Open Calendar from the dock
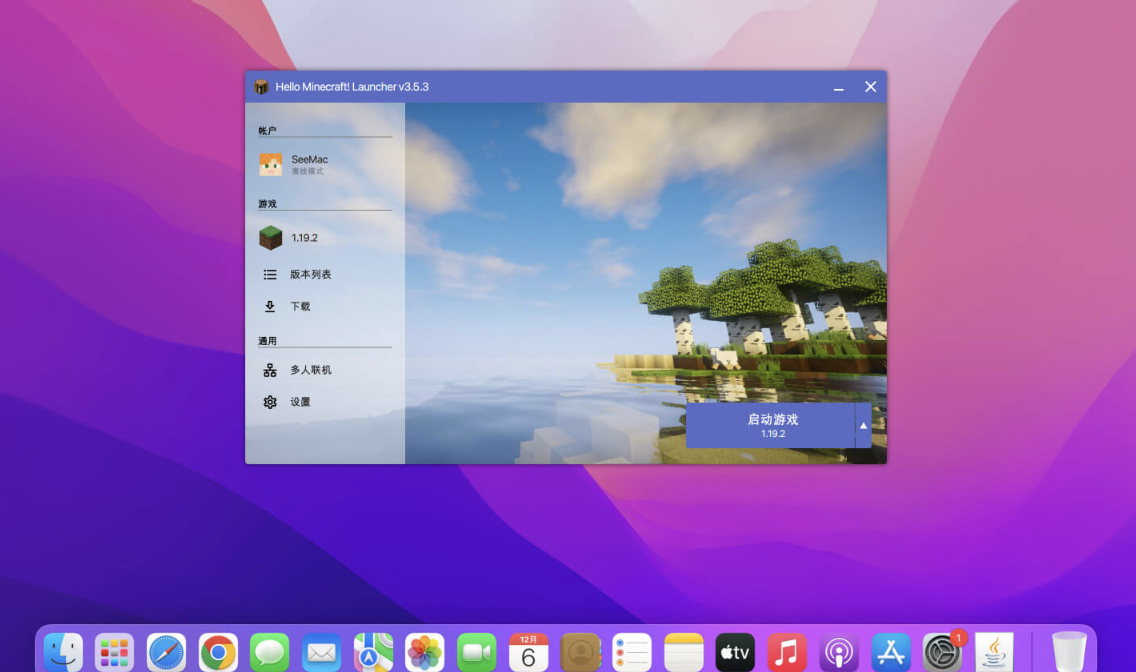The height and width of the screenshot is (672, 1136). click(x=528, y=652)
